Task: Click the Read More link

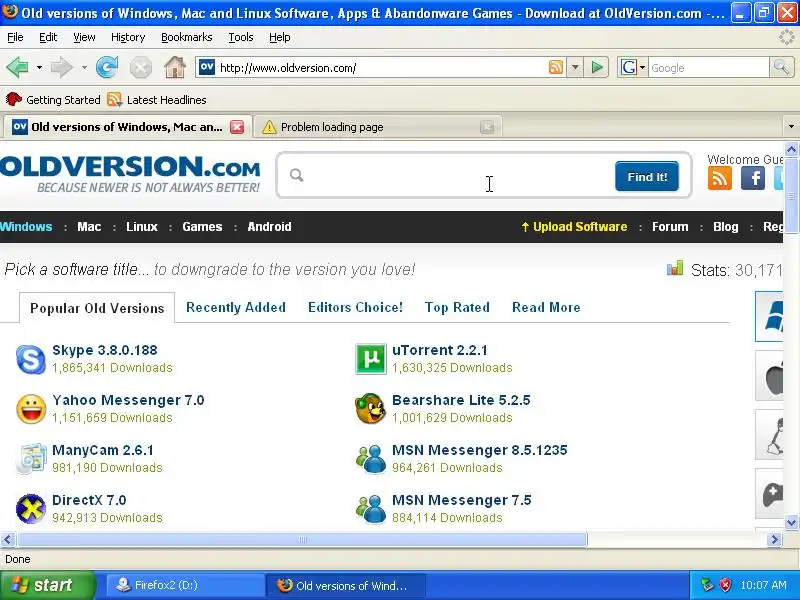Action: (546, 307)
